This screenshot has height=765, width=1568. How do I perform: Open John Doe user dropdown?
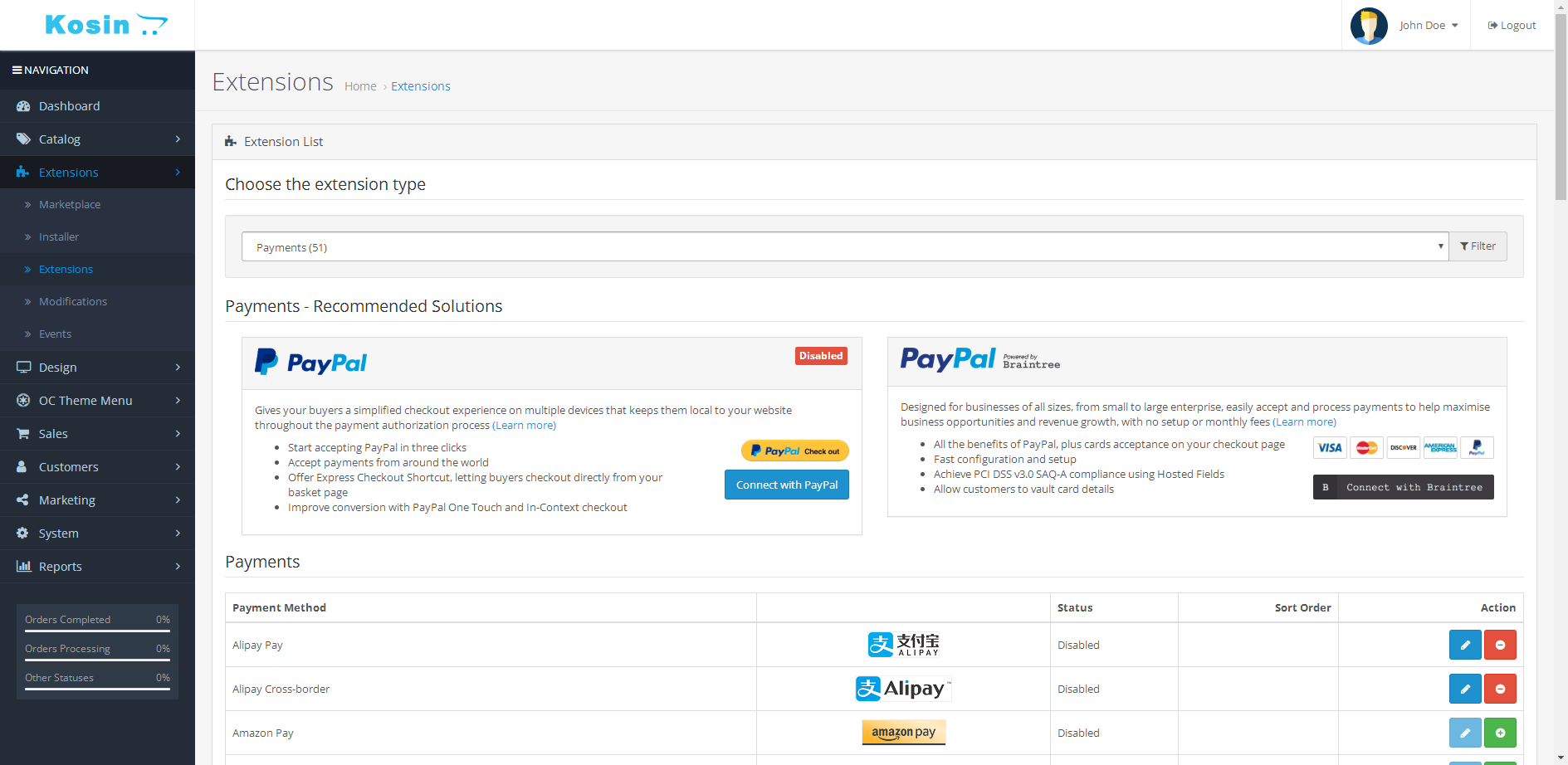pos(1429,26)
